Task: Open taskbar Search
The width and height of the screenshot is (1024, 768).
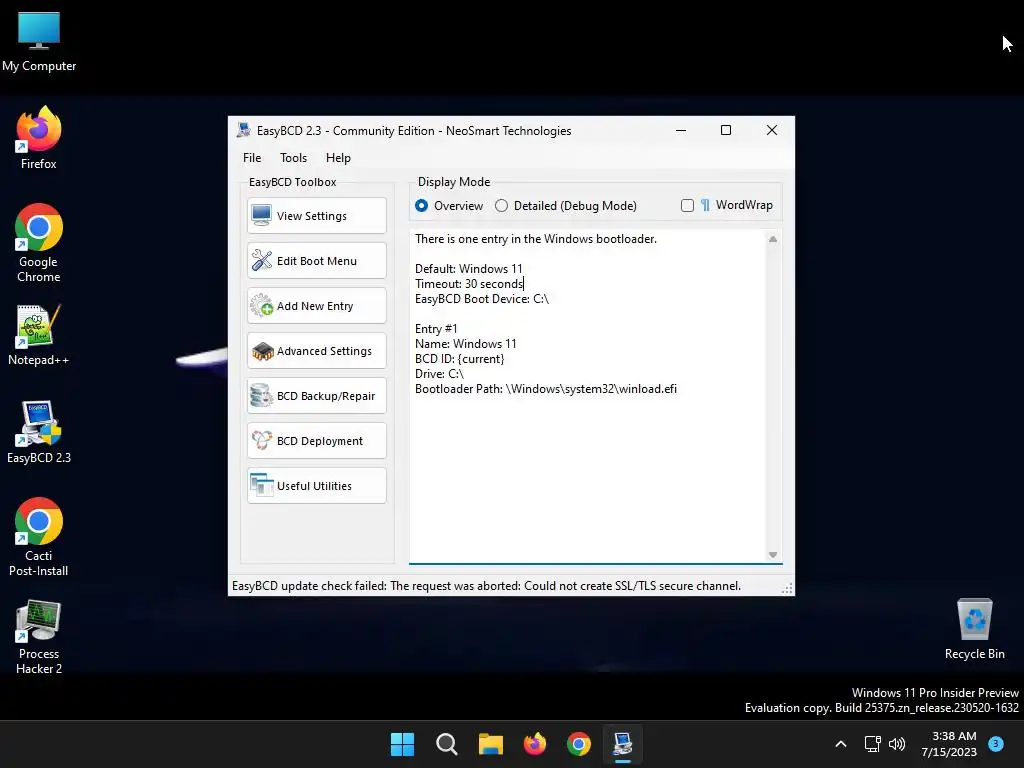Action: (447, 744)
